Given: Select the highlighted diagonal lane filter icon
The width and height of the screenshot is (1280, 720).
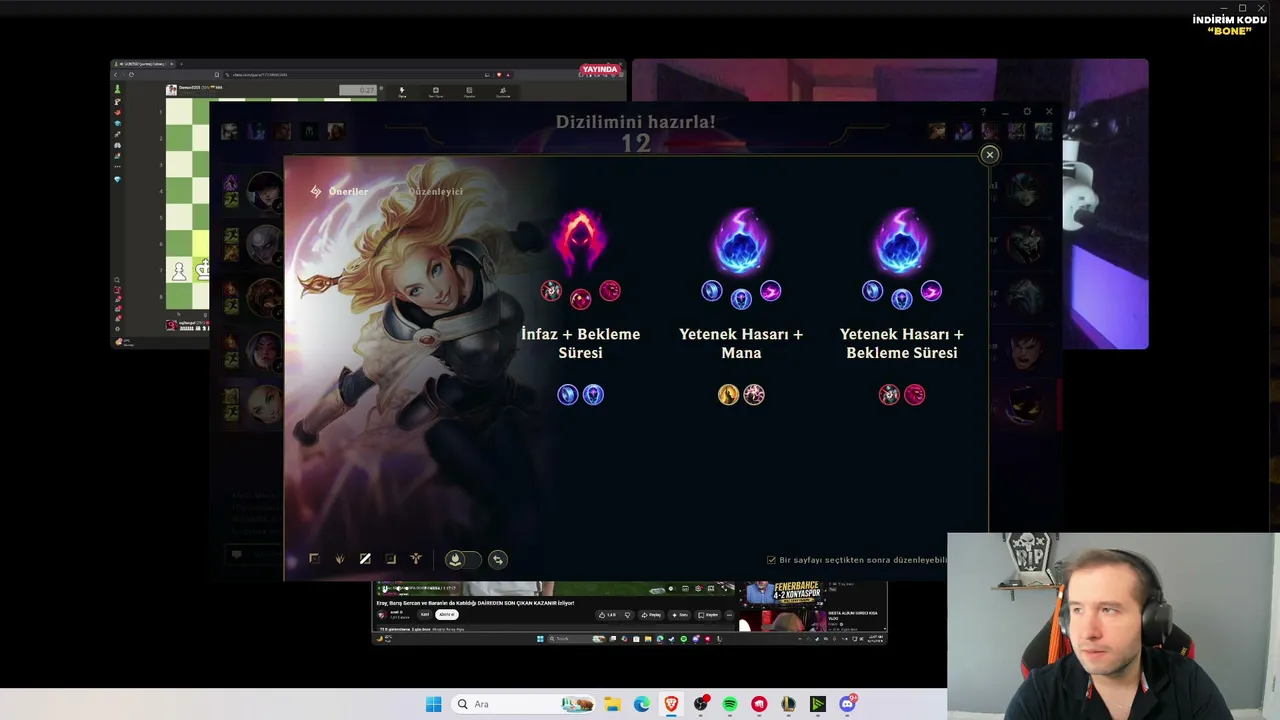Looking at the screenshot, I should pos(365,559).
